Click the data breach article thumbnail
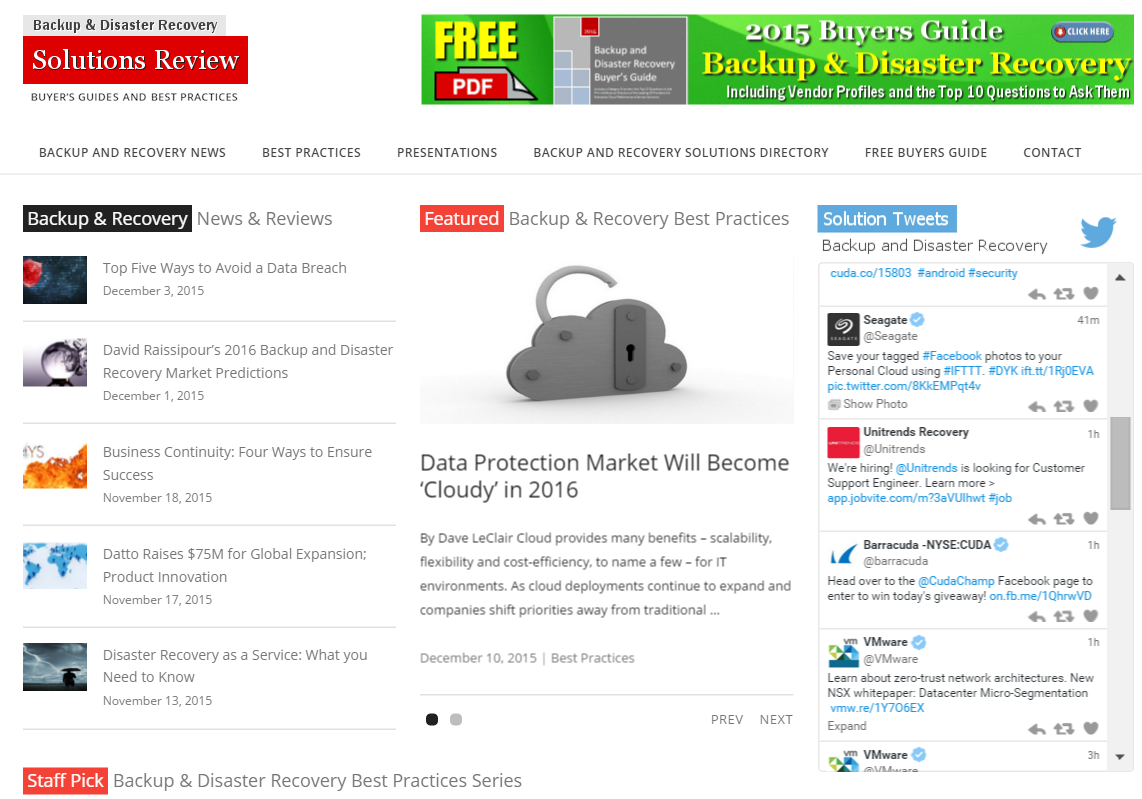This screenshot has height=799, width=1142. point(55,280)
